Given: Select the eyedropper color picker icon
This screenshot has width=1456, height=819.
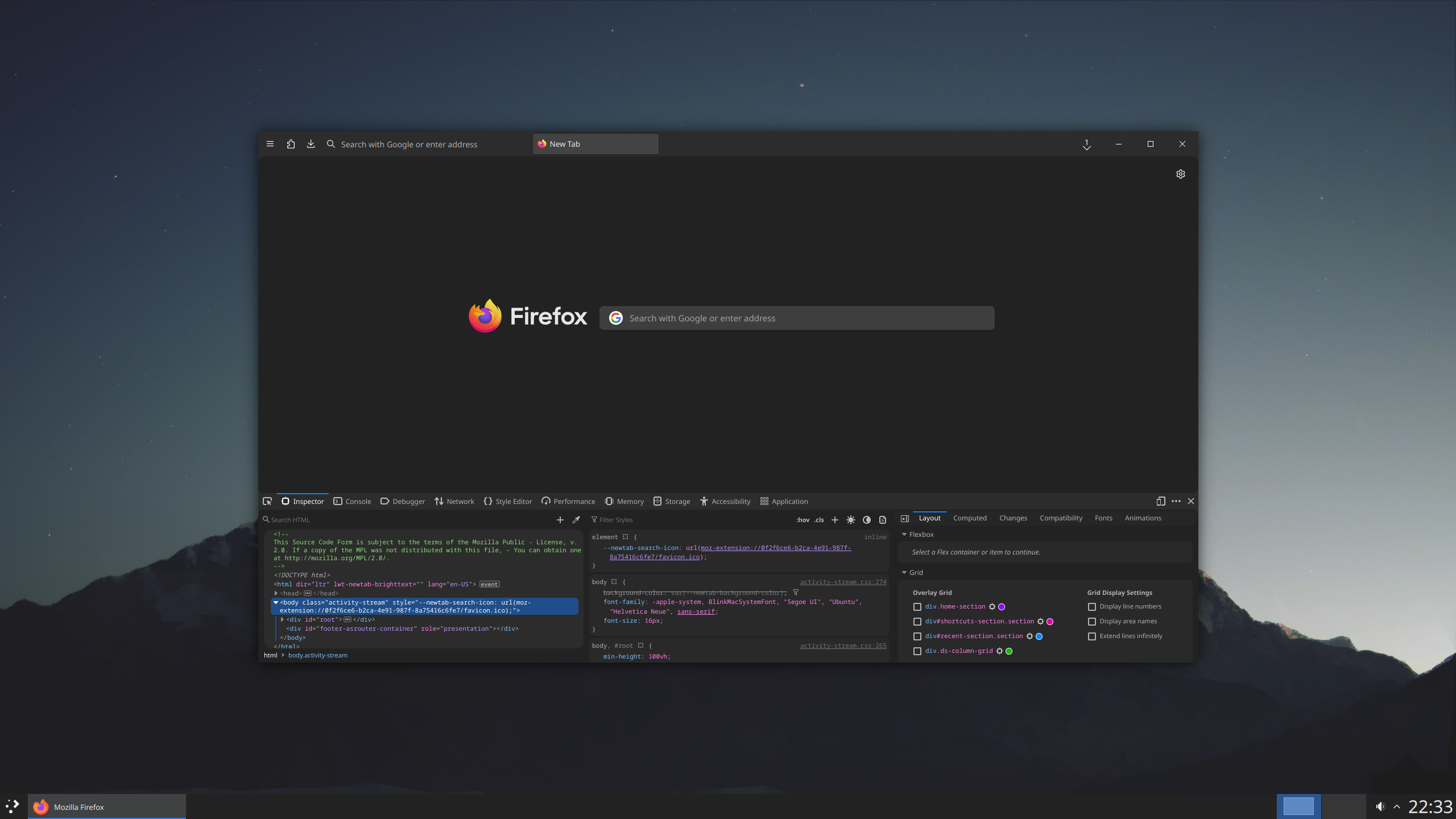Looking at the screenshot, I should click(576, 519).
